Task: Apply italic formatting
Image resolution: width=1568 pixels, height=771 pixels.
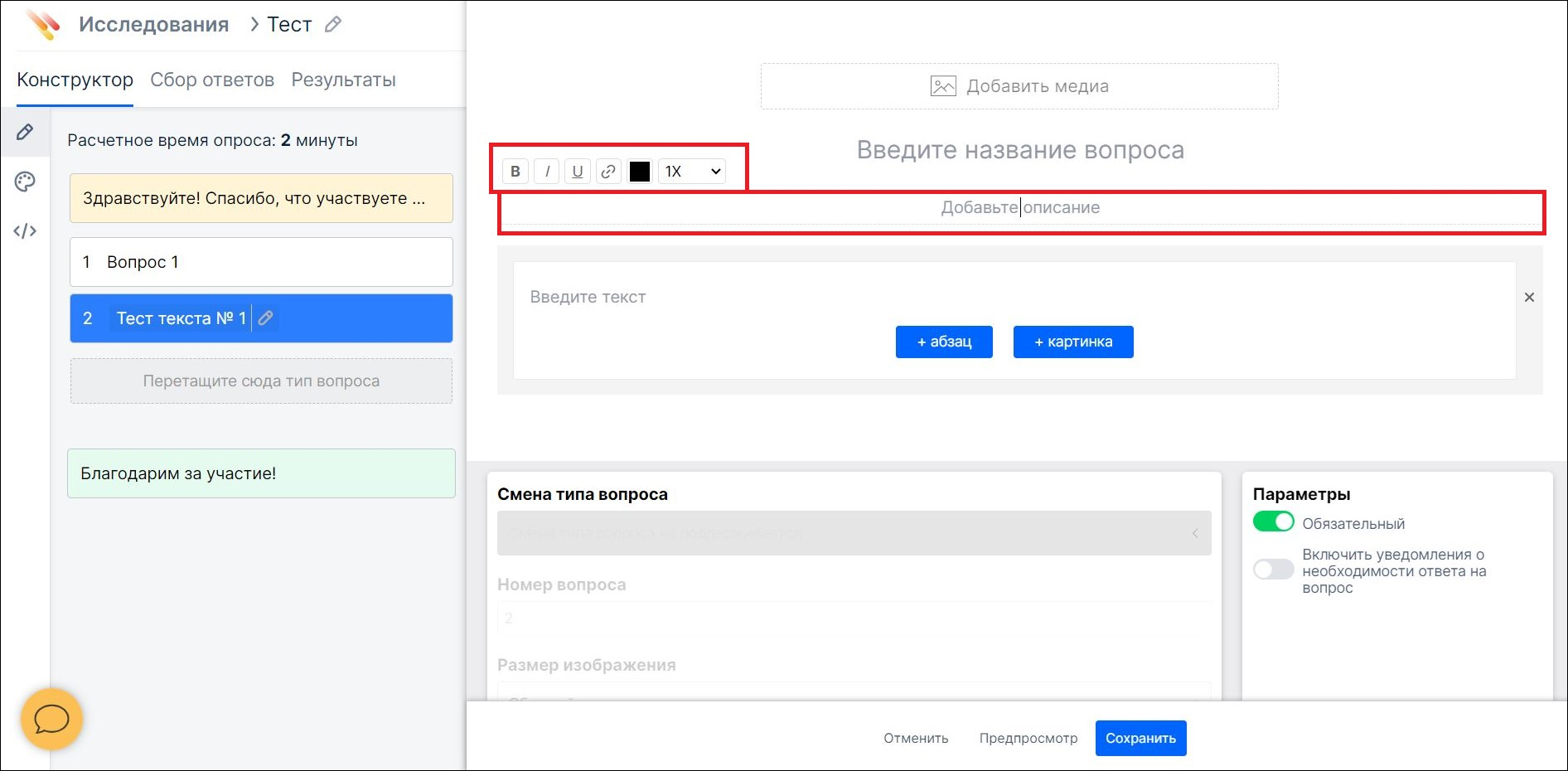Action: pyautogui.click(x=546, y=172)
